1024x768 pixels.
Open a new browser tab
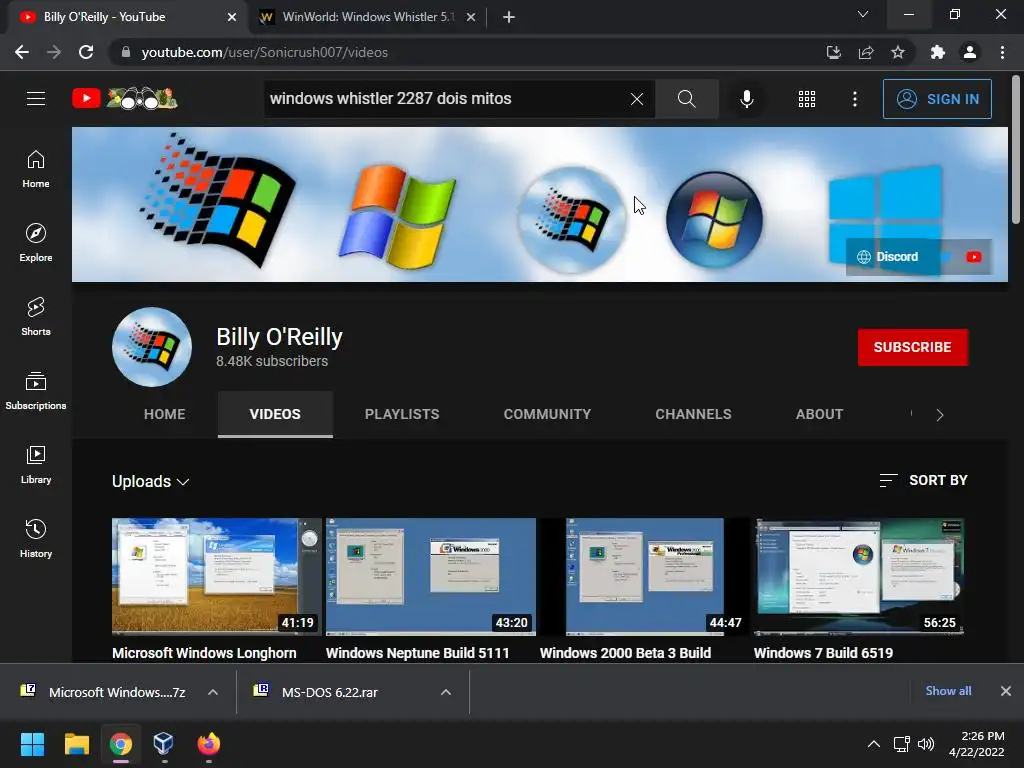509,17
